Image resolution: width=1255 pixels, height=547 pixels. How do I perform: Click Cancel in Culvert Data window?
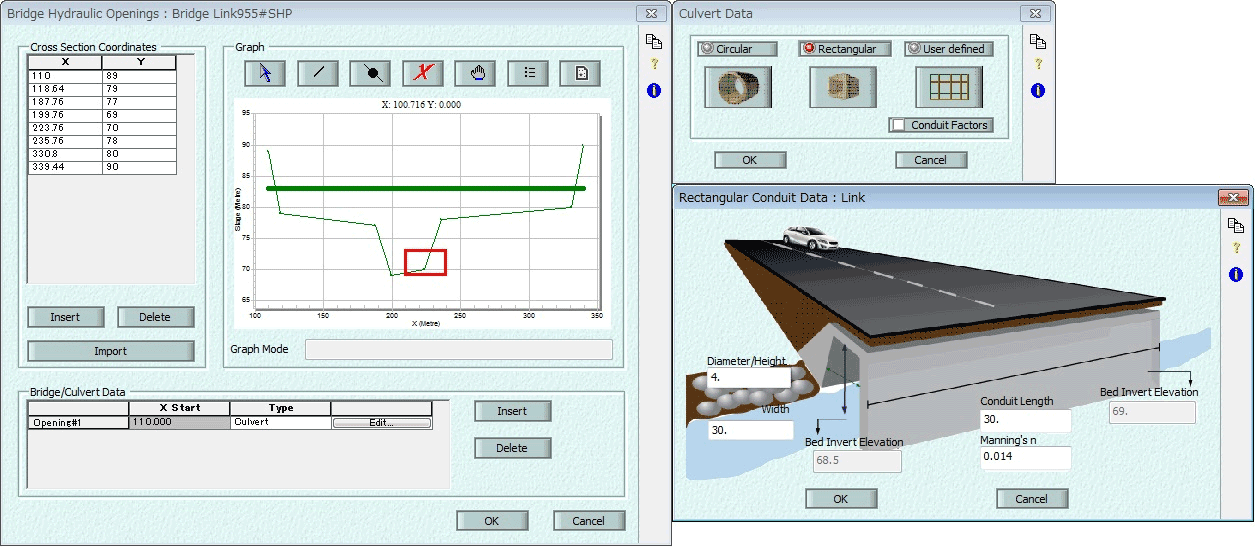930,160
